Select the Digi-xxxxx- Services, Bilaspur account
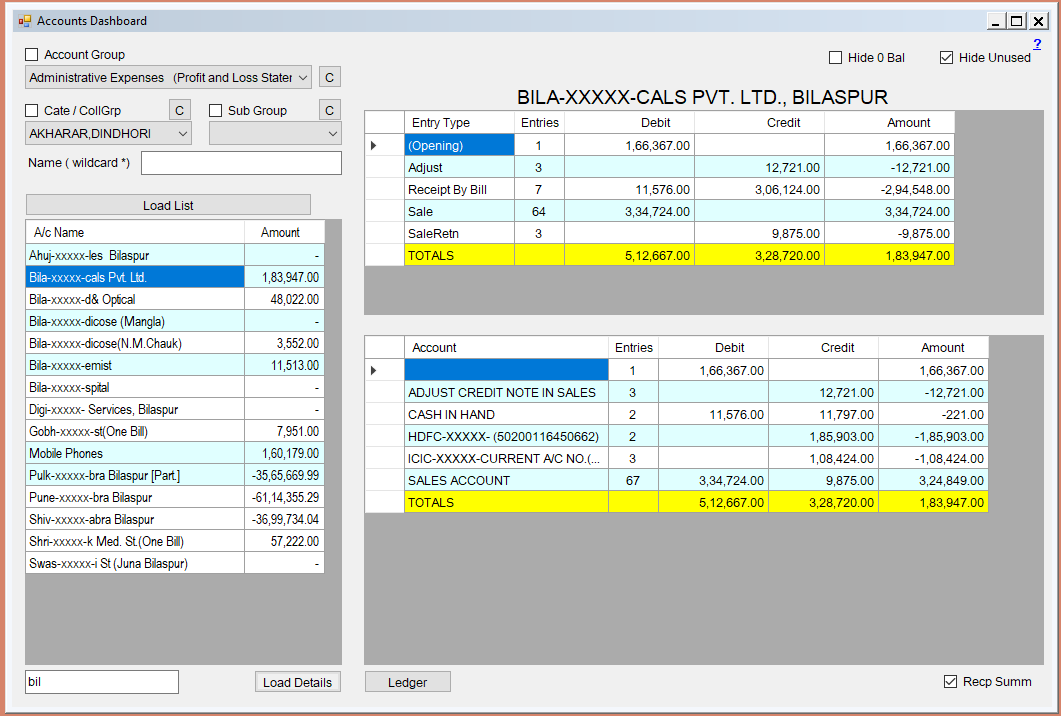The image size is (1061, 716). pos(175,409)
